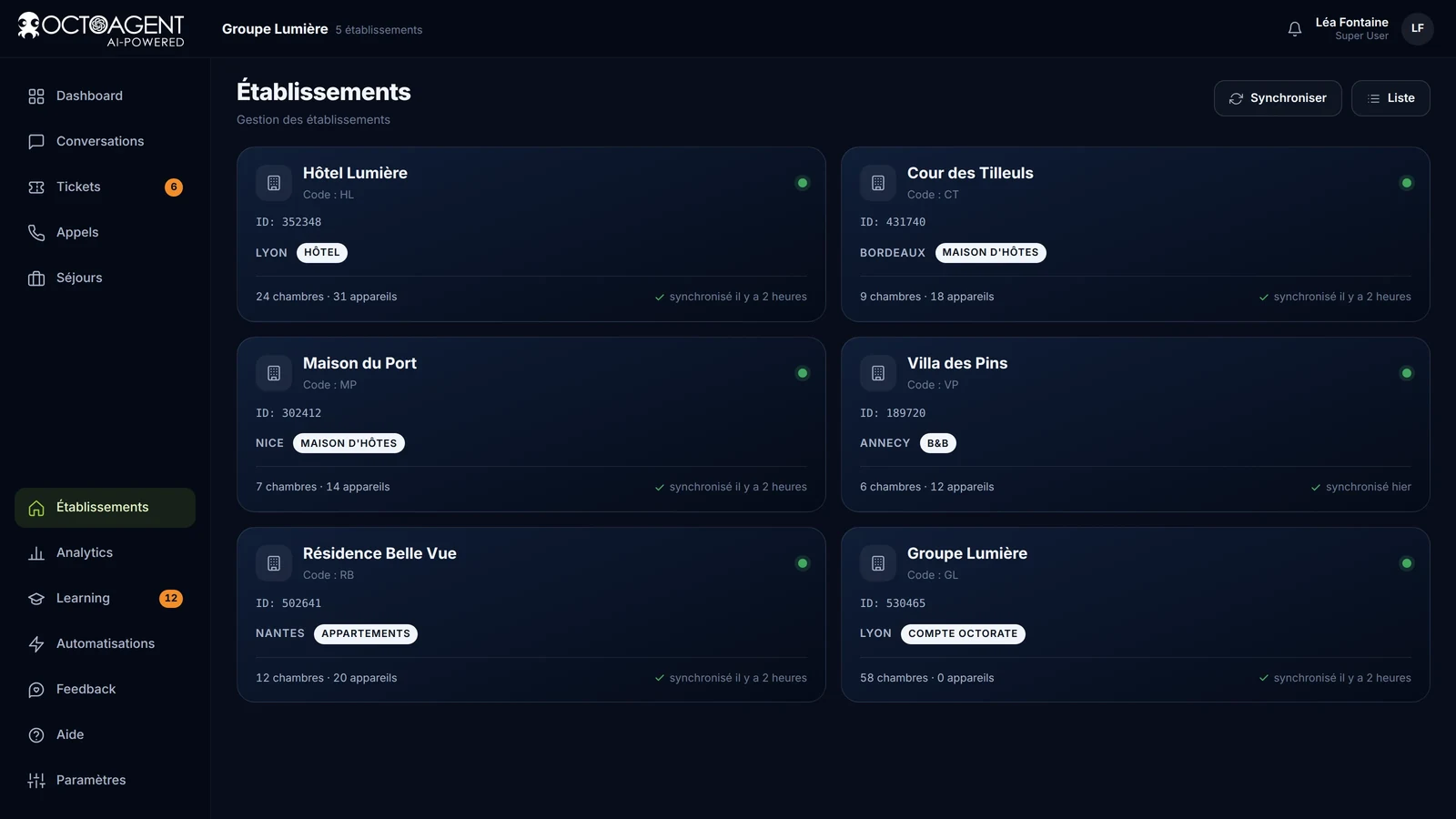Viewport: 1456px width, 819px height.
Task: Click the Groupe Lumière card building icon
Action: pos(878,563)
